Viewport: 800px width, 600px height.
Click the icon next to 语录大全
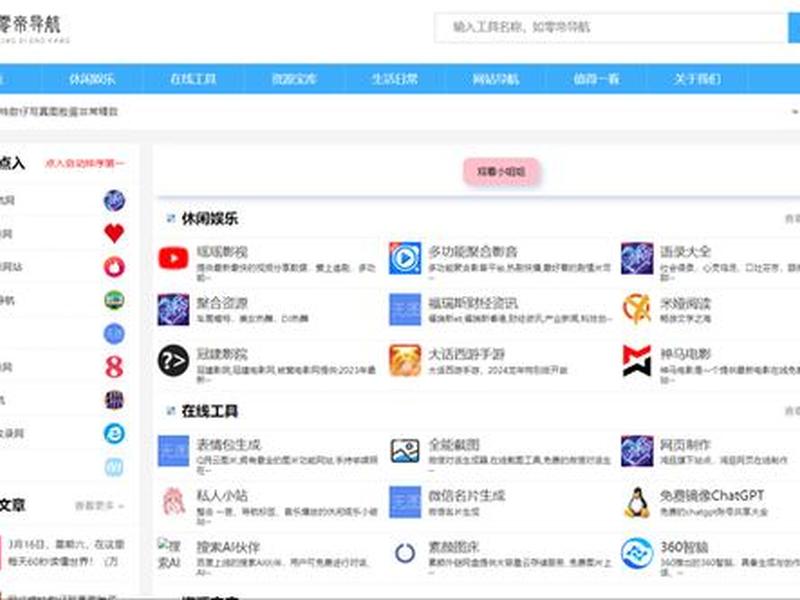(x=637, y=258)
